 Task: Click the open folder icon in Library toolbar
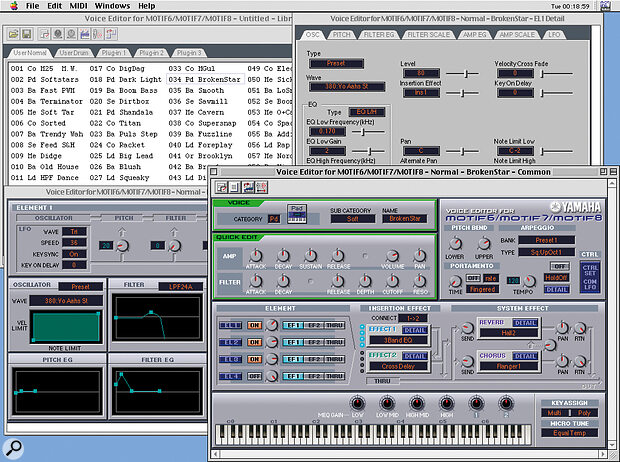click(x=13, y=34)
